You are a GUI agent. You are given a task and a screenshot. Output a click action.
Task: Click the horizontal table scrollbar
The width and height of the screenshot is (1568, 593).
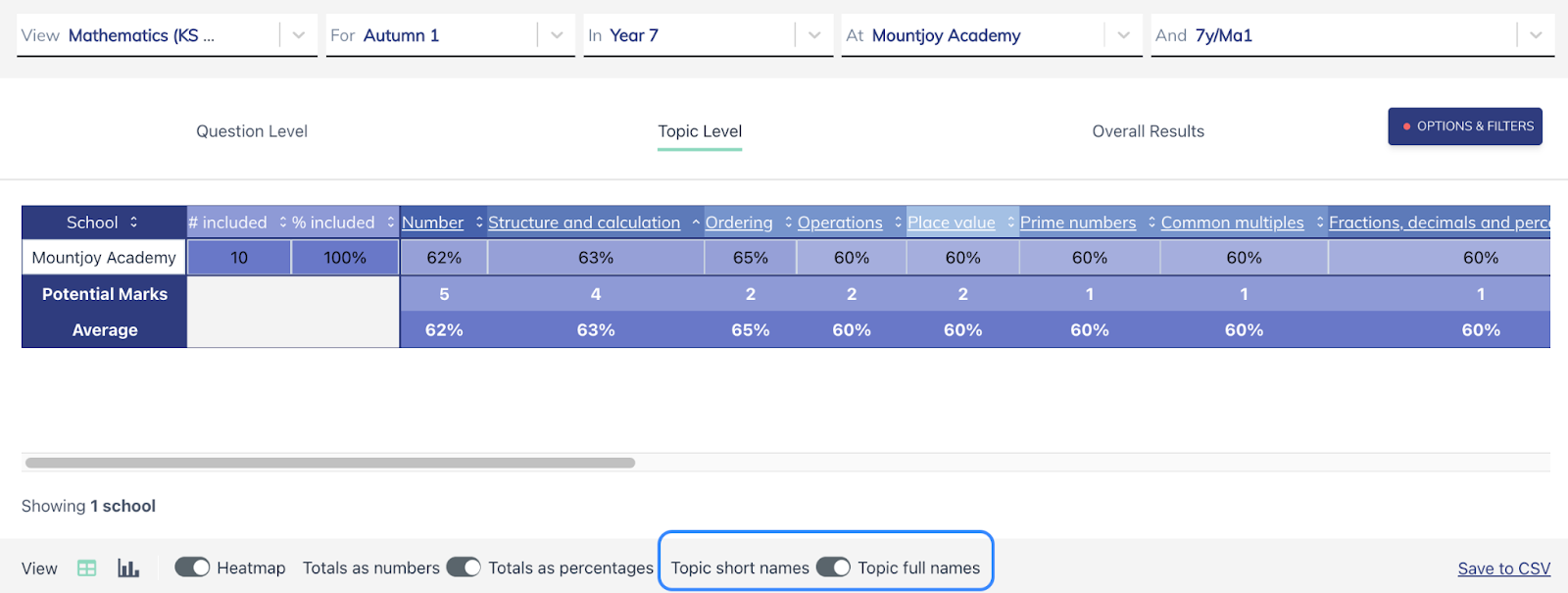click(330, 463)
